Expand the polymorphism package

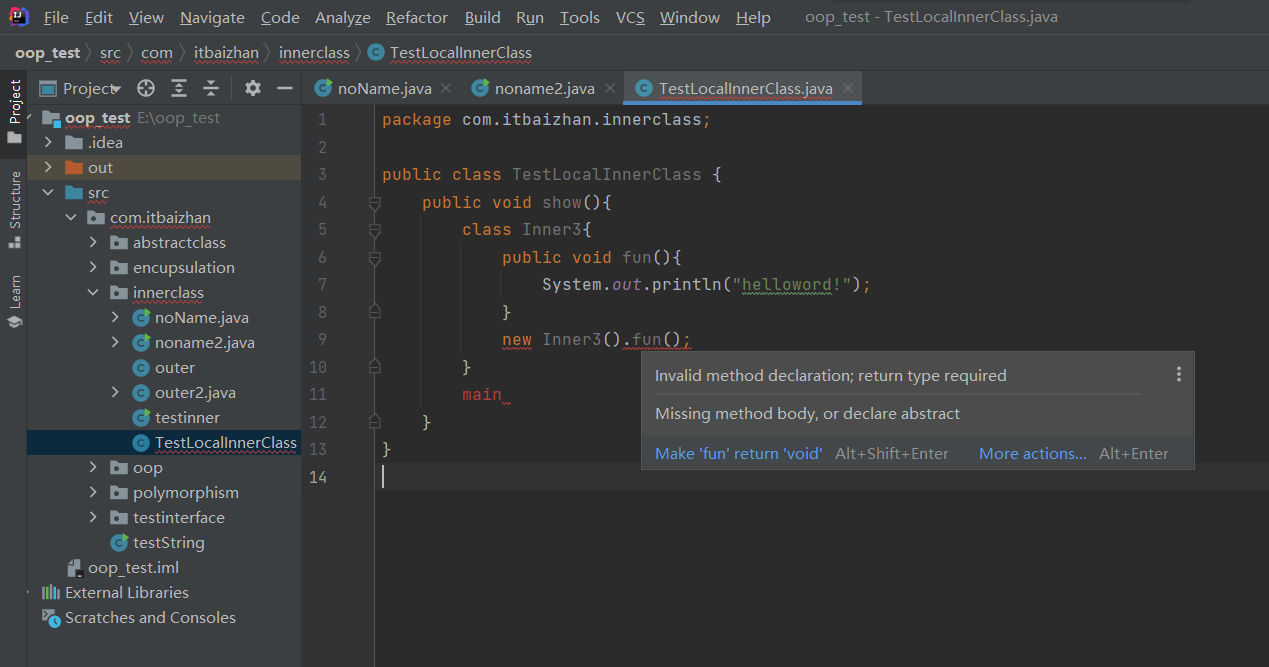[x=93, y=492]
